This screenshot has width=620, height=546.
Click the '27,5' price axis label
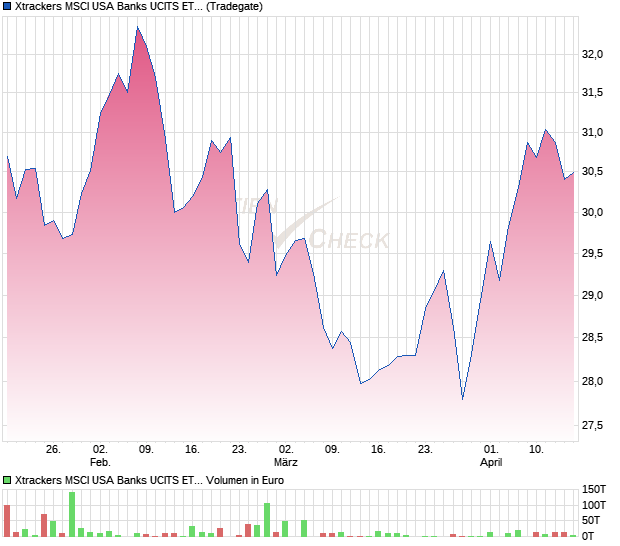[592, 425]
